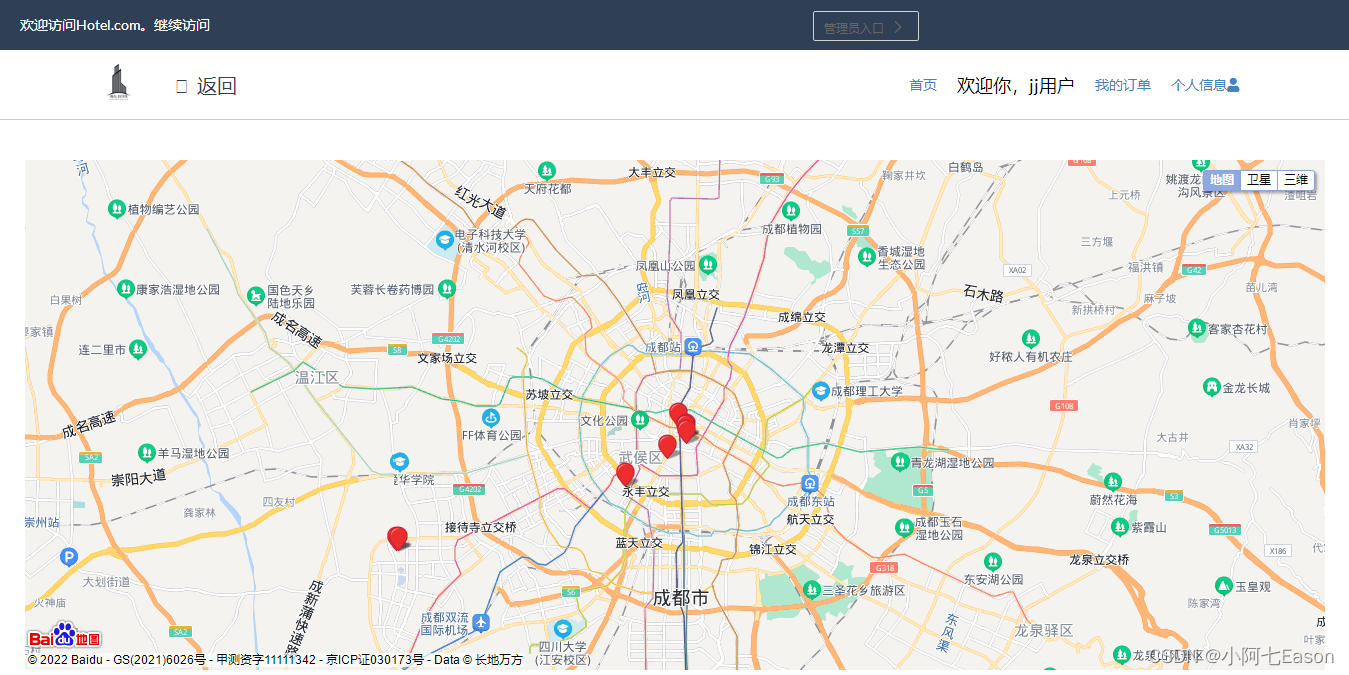Click the 三圣花乡旅游区 icon
Viewport: 1349px width, 675px height.
812,590
